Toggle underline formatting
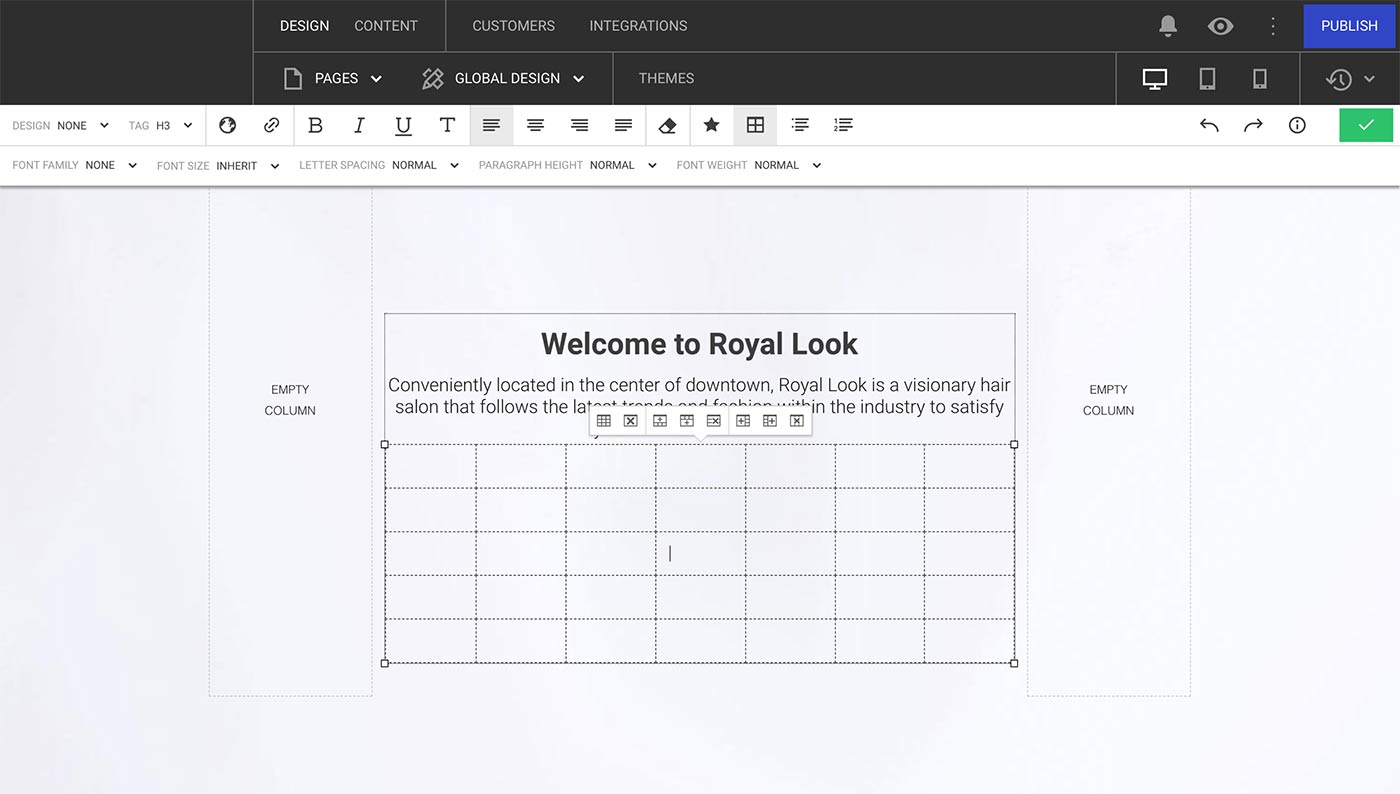The width and height of the screenshot is (1400, 794). tap(403, 125)
